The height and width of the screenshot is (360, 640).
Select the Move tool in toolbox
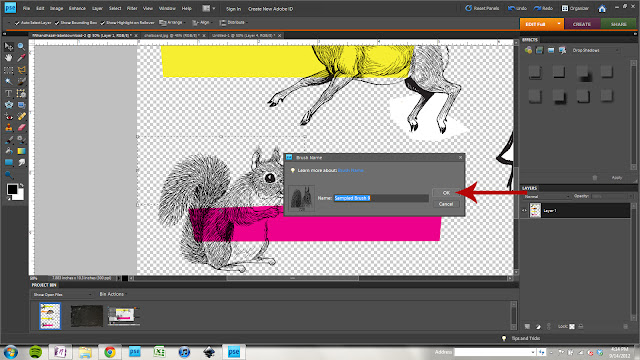[9, 47]
